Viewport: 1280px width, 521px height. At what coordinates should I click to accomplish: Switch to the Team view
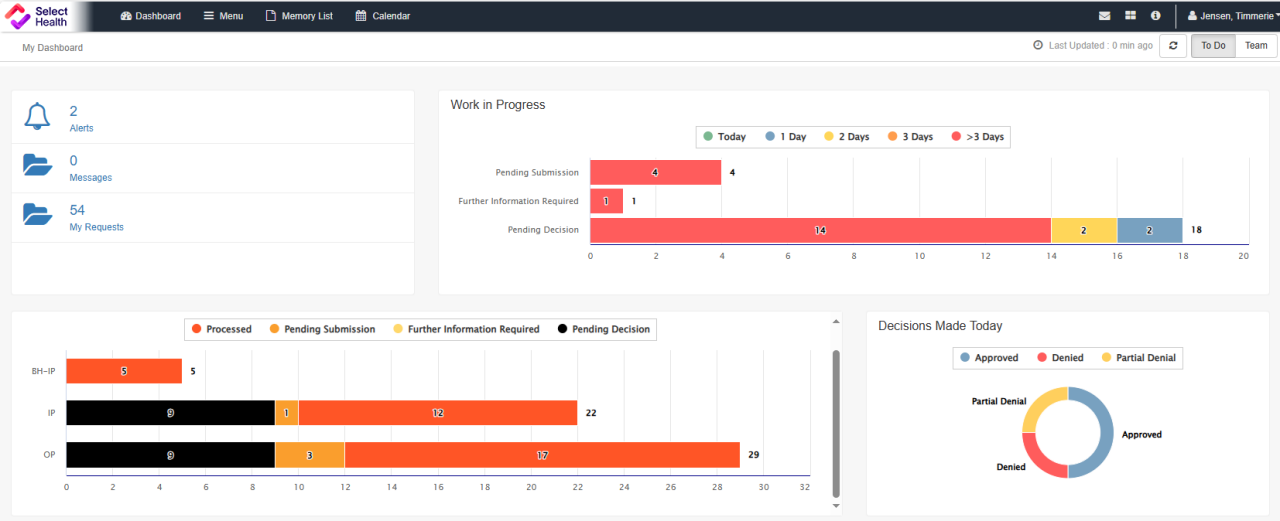1256,46
